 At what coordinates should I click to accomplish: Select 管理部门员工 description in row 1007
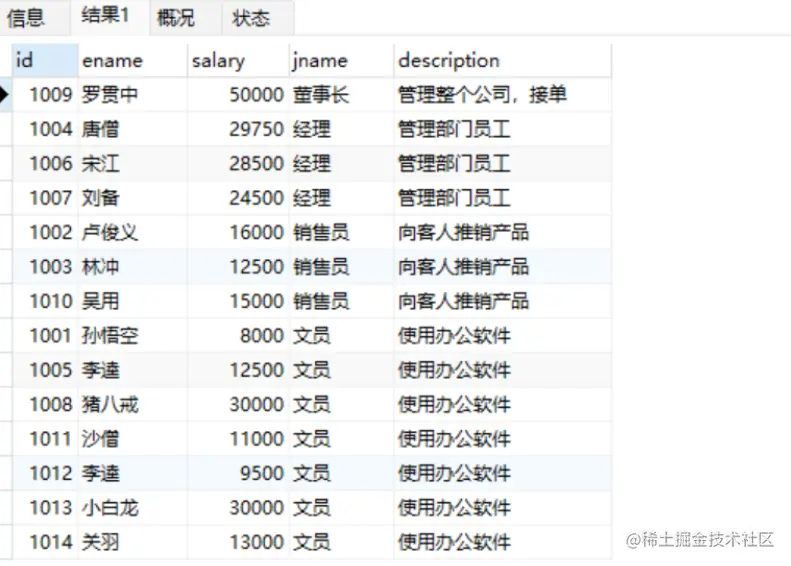(x=502, y=198)
